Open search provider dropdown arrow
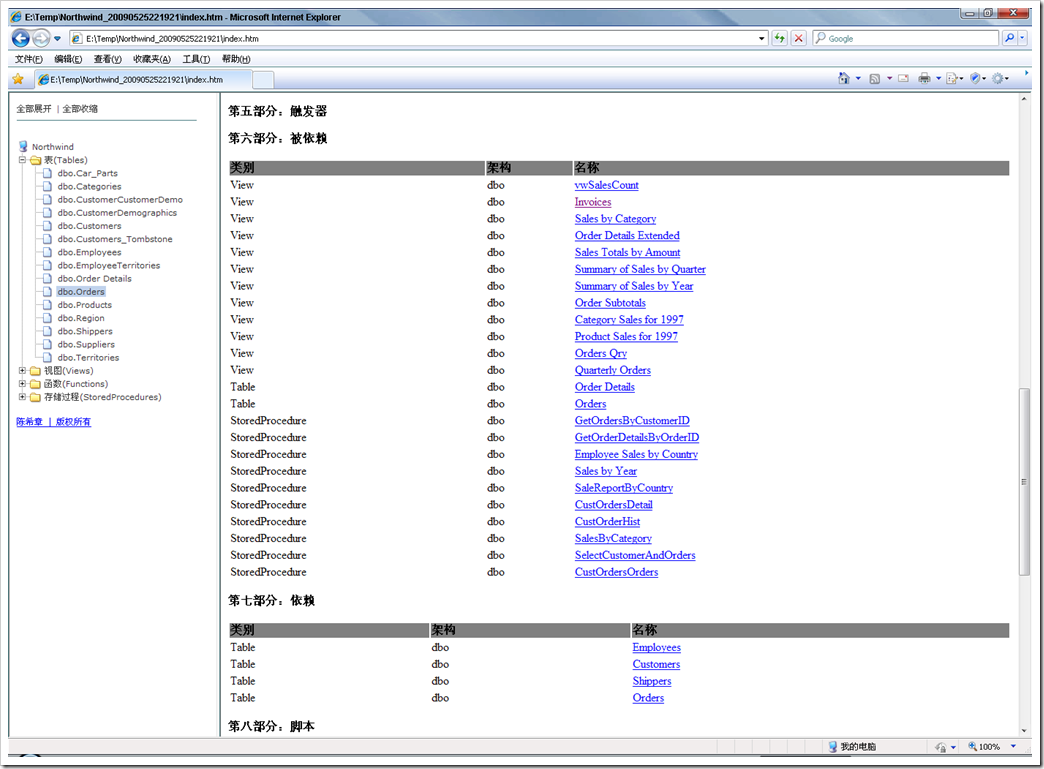Viewport: 1044px width, 769px height. [x=1023, y=38]
